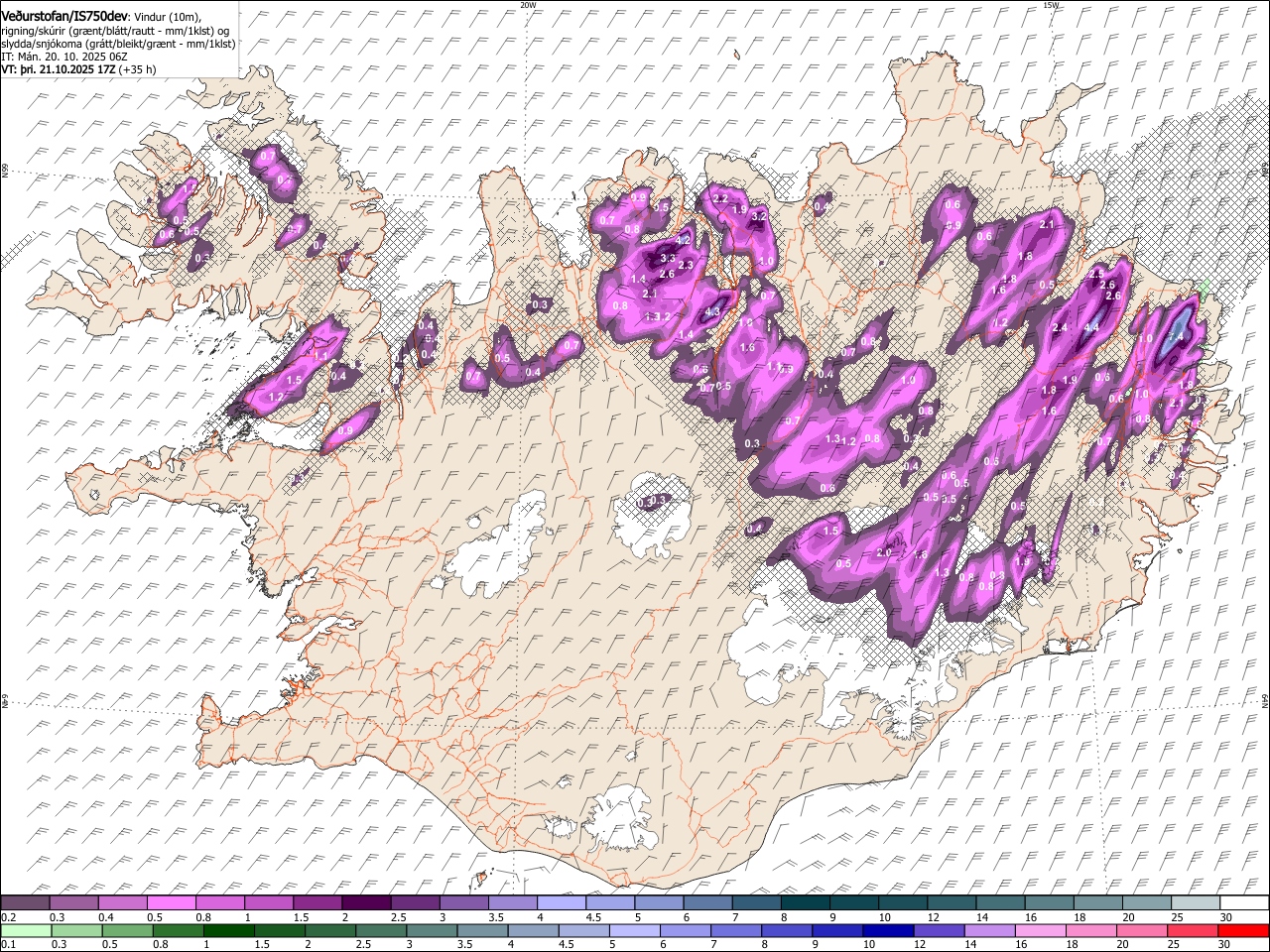Click upper legend row light periwinkle 4 swatch
This screenshot has width=1270, height=952.
[x=562, y=903]
